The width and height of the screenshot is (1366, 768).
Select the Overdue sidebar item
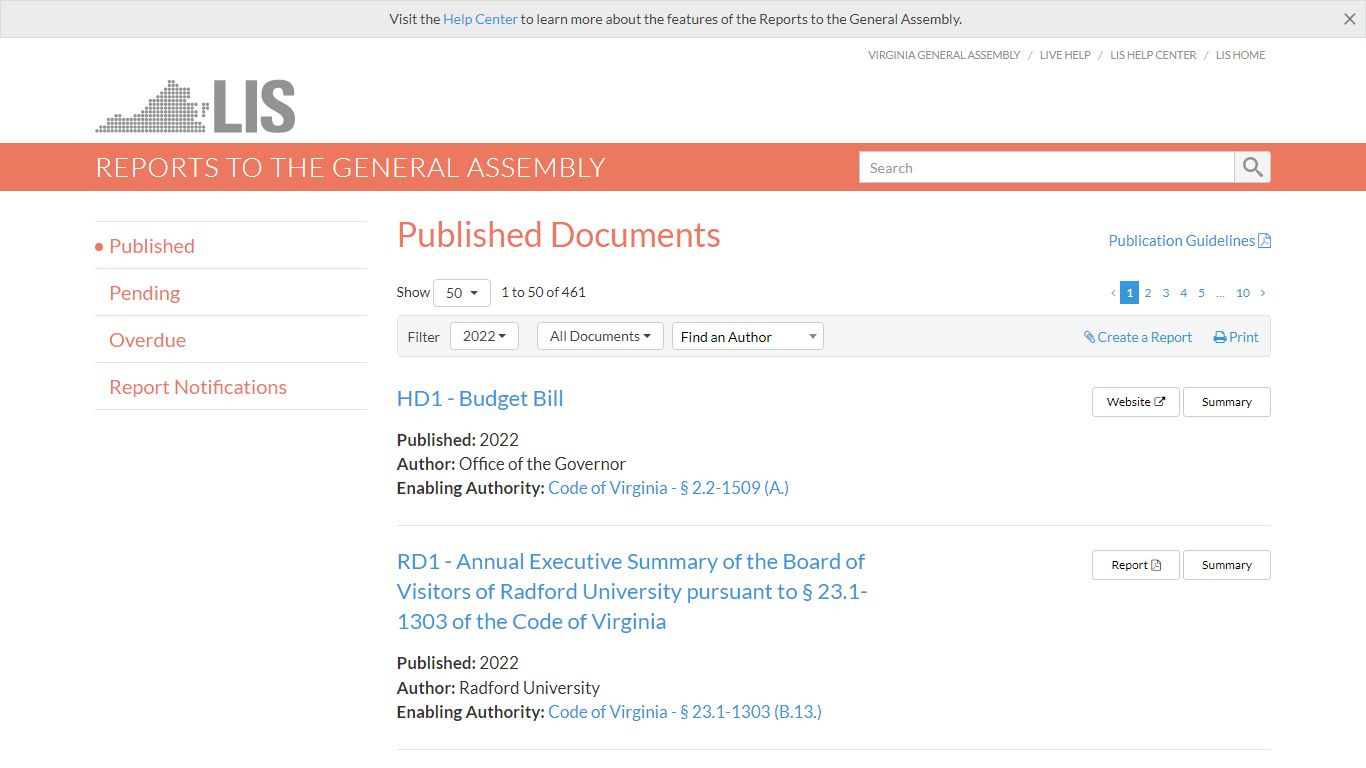[148, 340]
